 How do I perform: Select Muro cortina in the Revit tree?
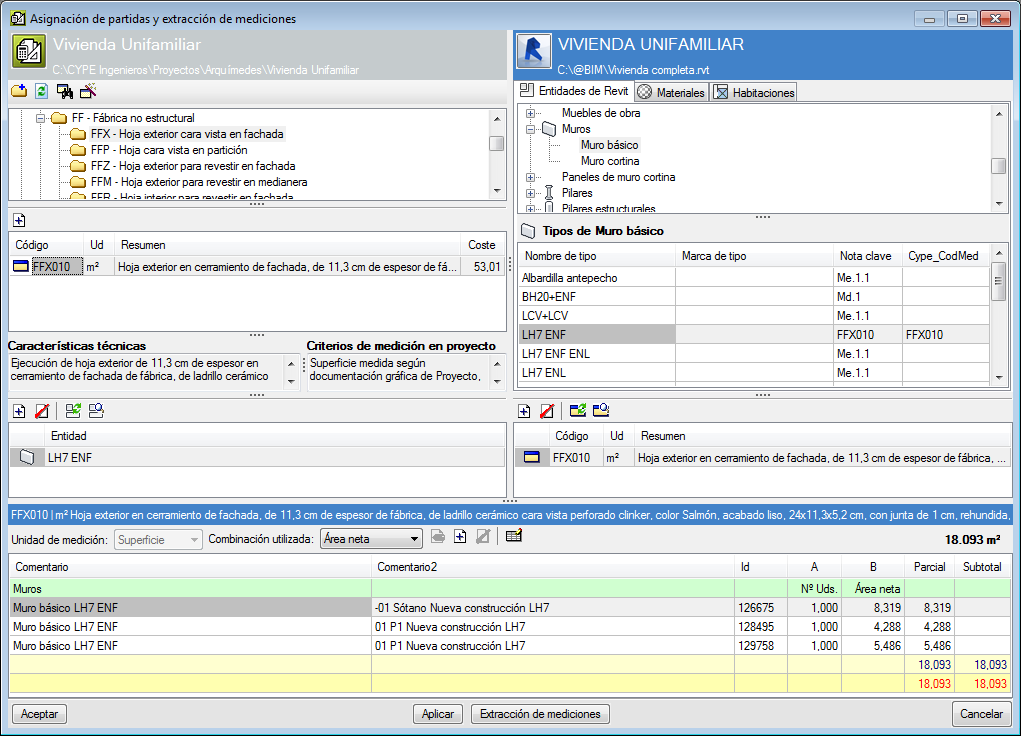pyautogui.click(x=610, y=161)
